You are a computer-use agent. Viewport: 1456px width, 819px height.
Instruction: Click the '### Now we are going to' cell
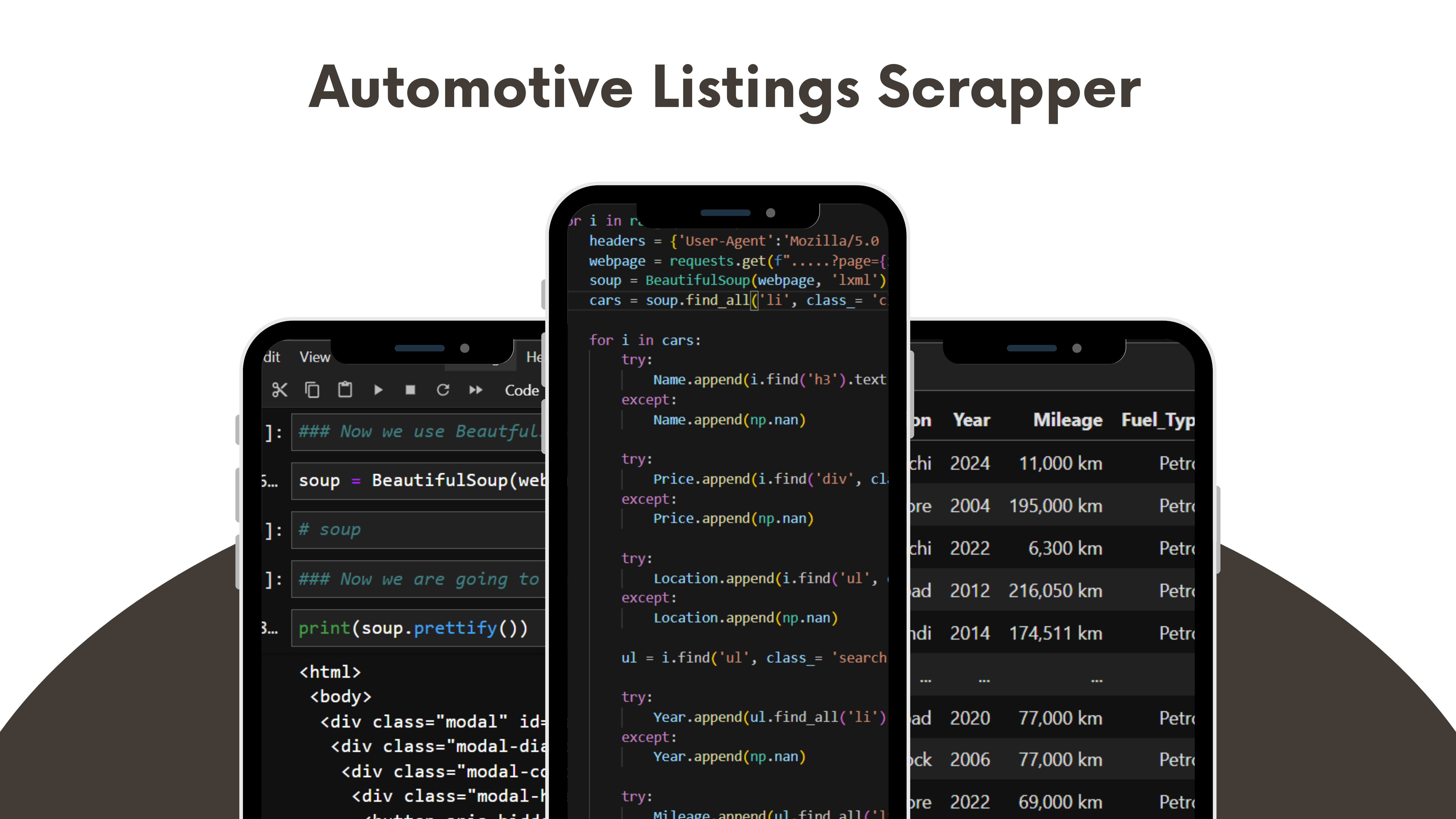418,579
